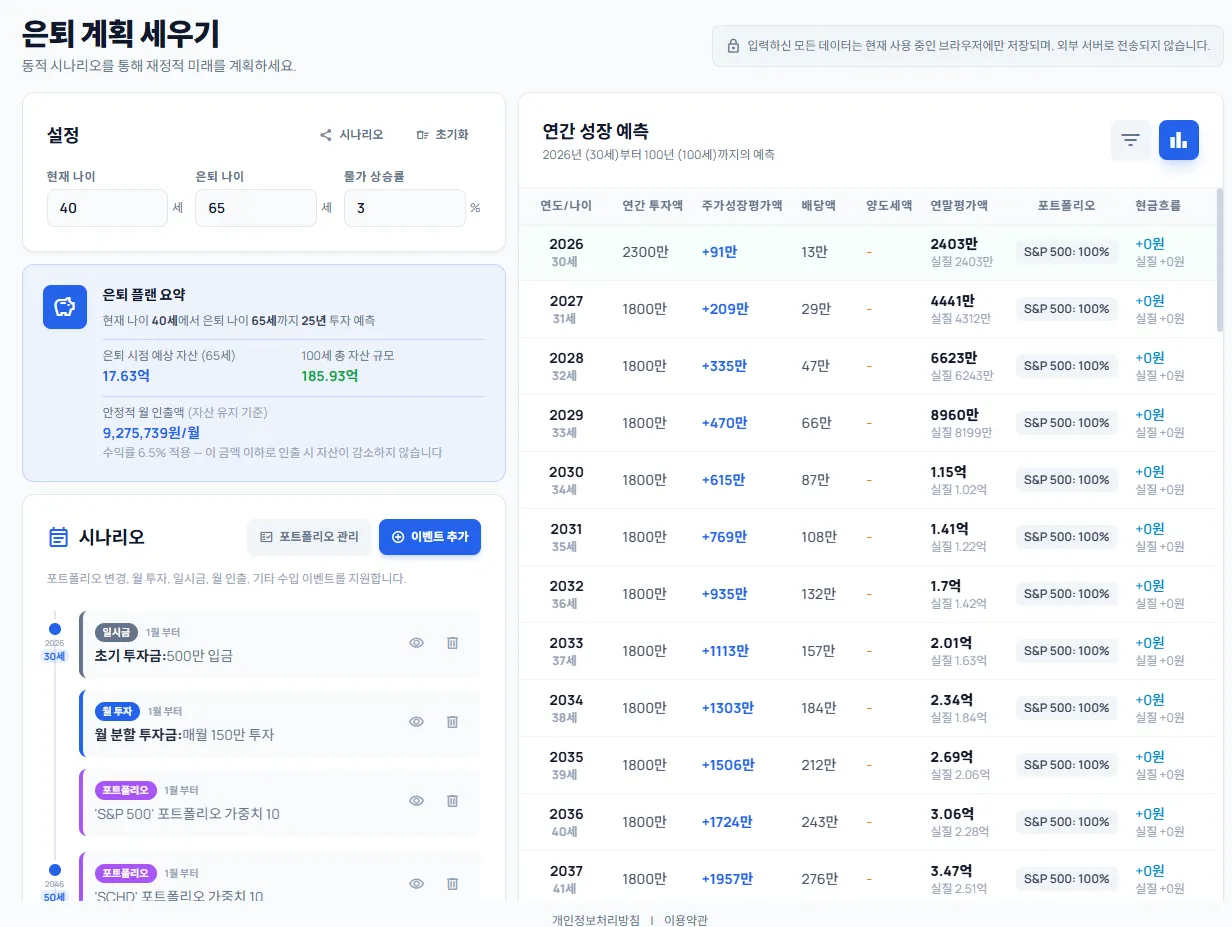1232x927 pixels.
Task: Click the 17.63억 retirement asset value
Action: pyautogui.click(x=126, y=376)
